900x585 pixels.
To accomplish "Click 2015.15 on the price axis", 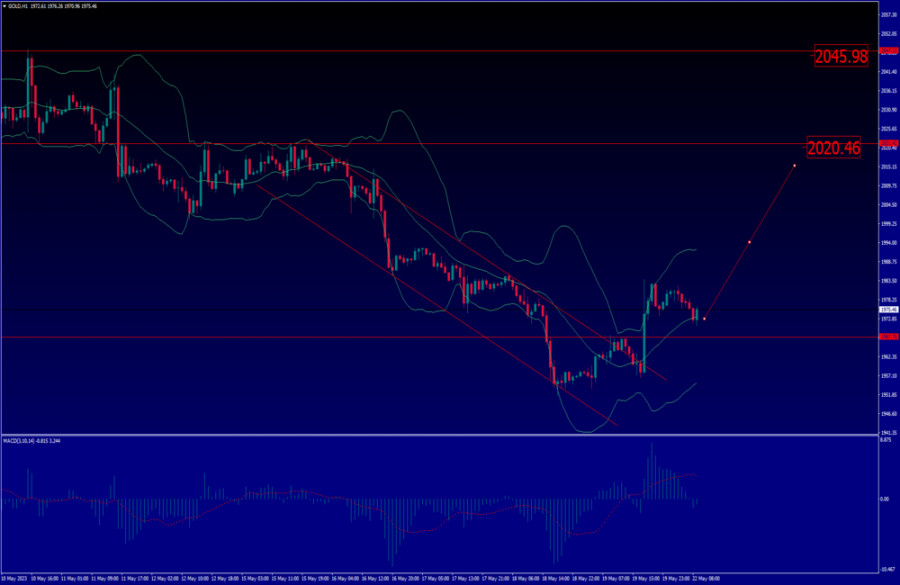I will coord(889,166).
